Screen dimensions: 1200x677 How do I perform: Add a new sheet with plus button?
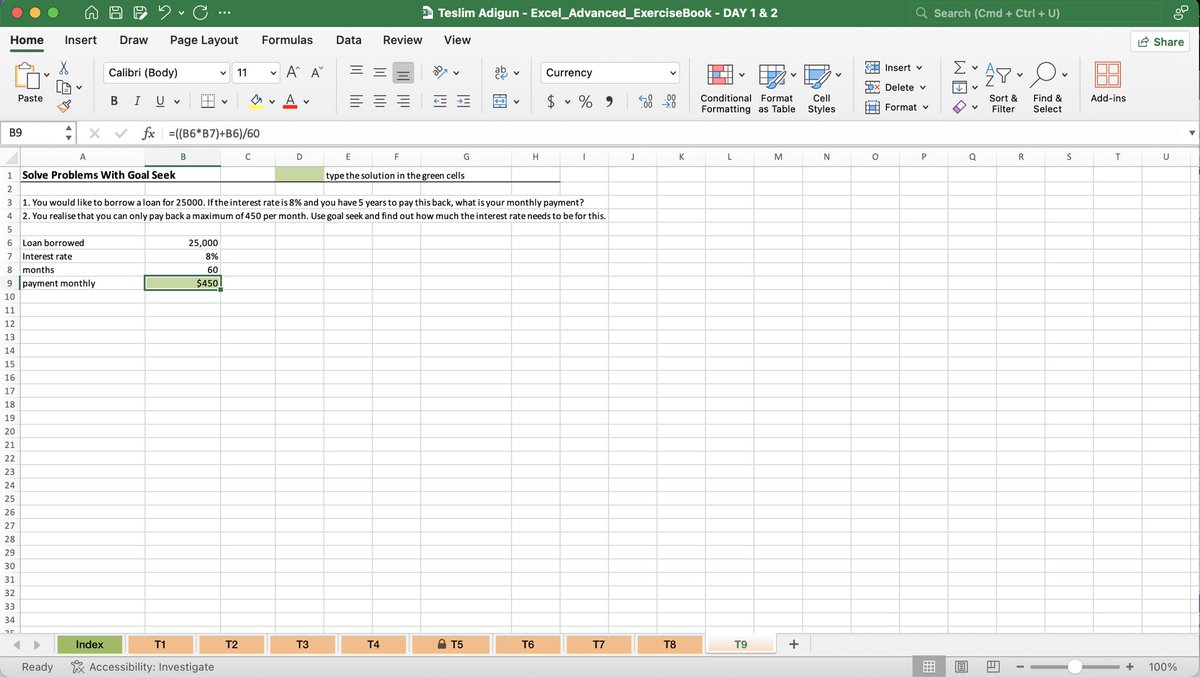tap(793, 644)
